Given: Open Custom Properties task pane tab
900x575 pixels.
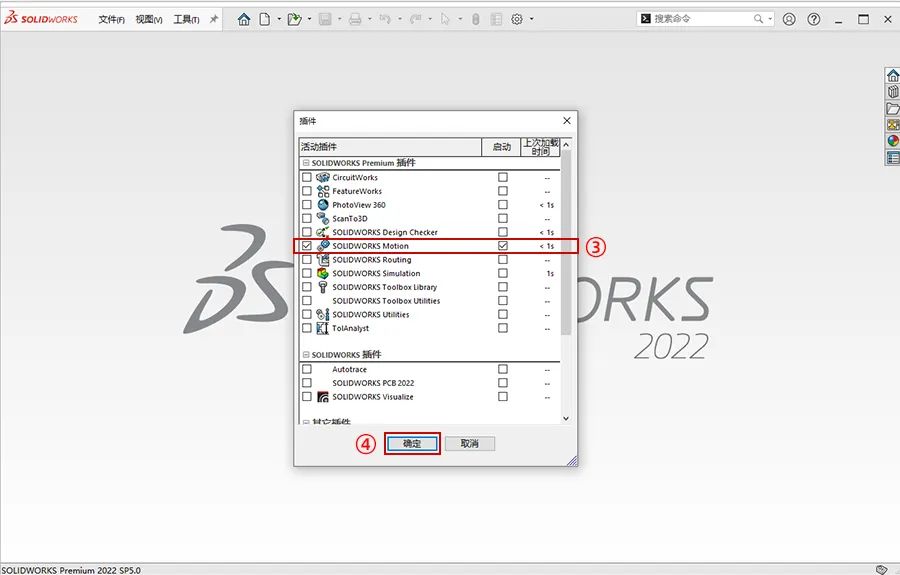Looking at the screenshot, I should pos(893,157).
